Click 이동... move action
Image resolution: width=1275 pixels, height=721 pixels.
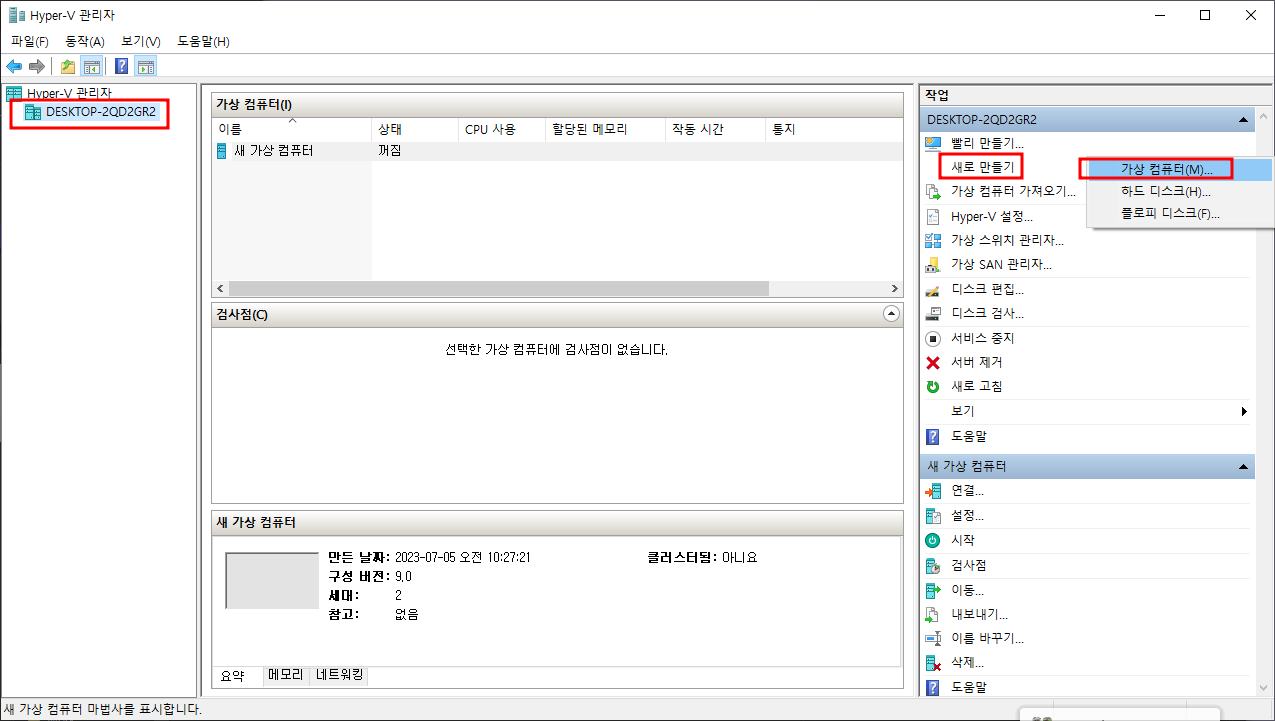967,590
